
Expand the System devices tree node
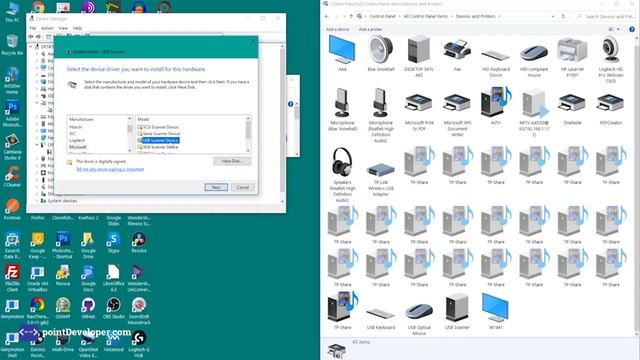[x=37, y=201]
